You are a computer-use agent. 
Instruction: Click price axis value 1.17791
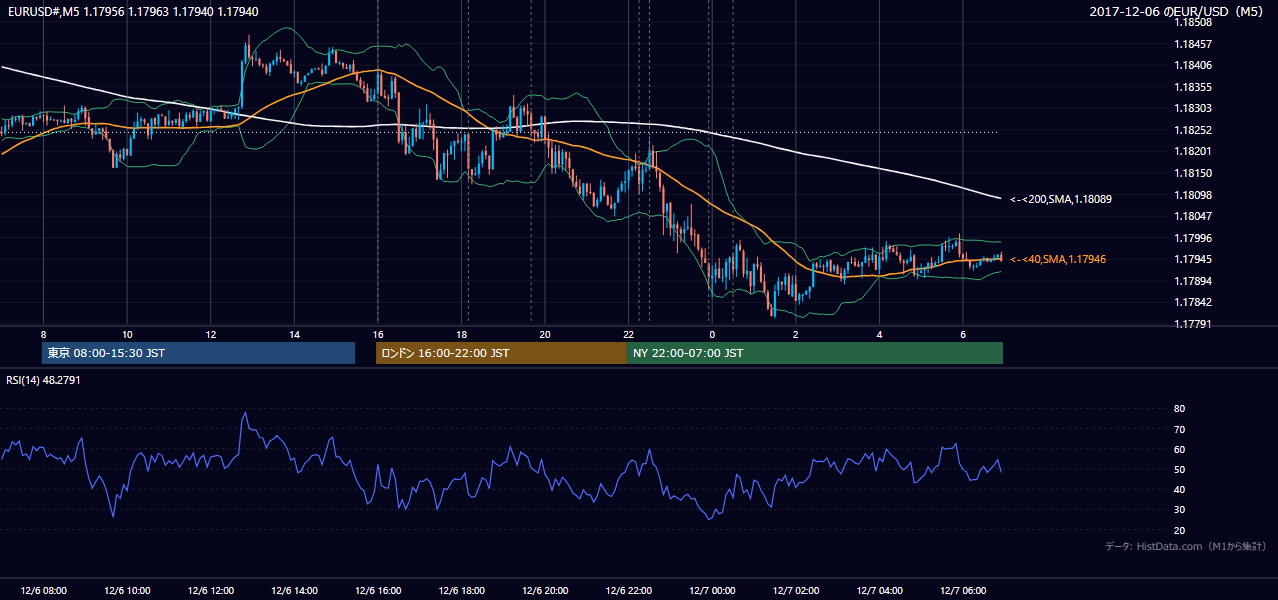[x=1193, y=324]
